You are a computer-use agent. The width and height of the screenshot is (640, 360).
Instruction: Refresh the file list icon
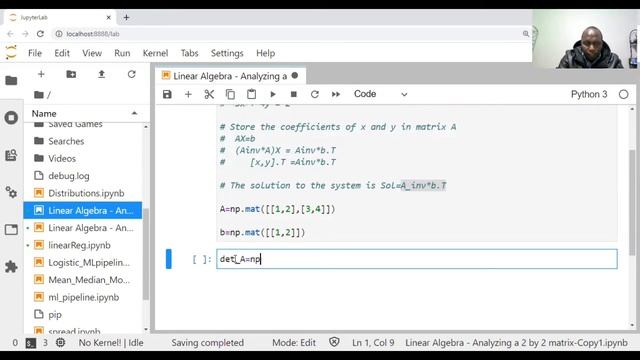click(131, 74)
